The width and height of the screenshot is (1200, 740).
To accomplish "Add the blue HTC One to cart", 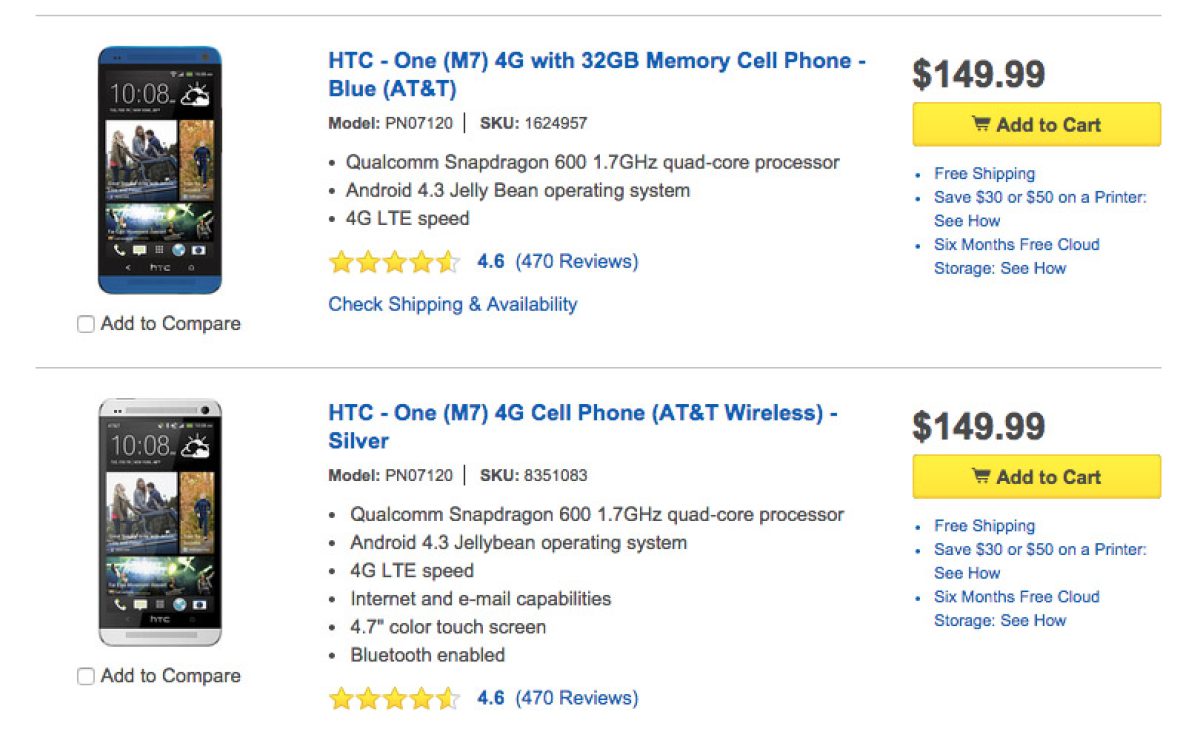I will [x=1037, y=125].
